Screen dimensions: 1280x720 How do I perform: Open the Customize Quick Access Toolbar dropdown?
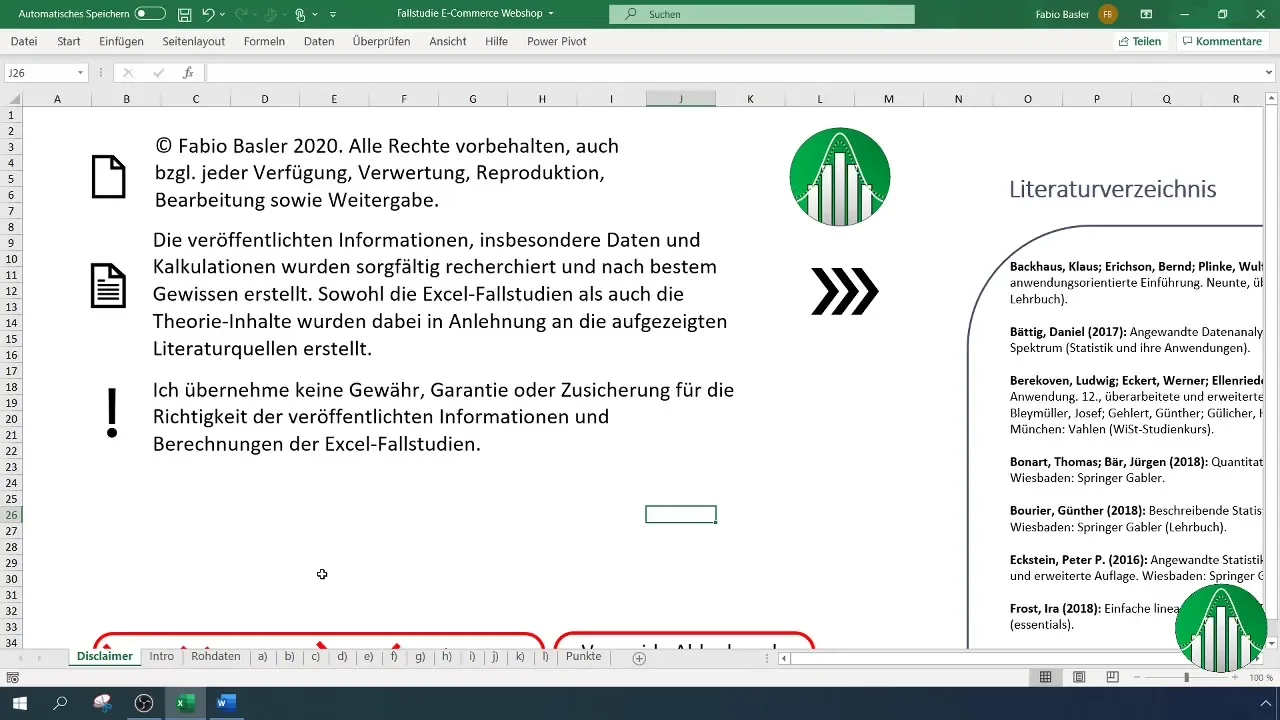click(x=333, y=15)
